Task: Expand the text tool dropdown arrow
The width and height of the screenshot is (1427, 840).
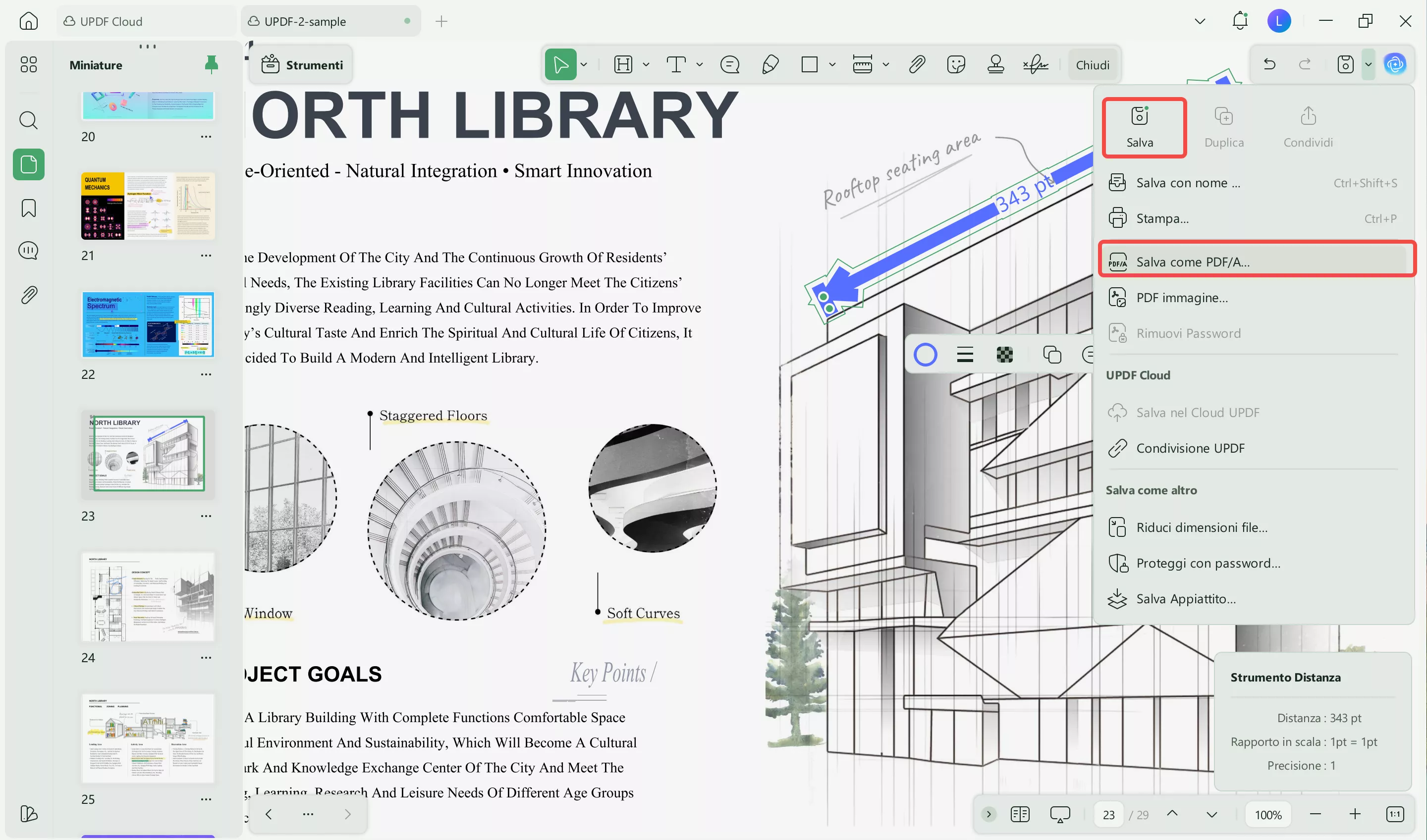Action: click(x=699, y=64)
